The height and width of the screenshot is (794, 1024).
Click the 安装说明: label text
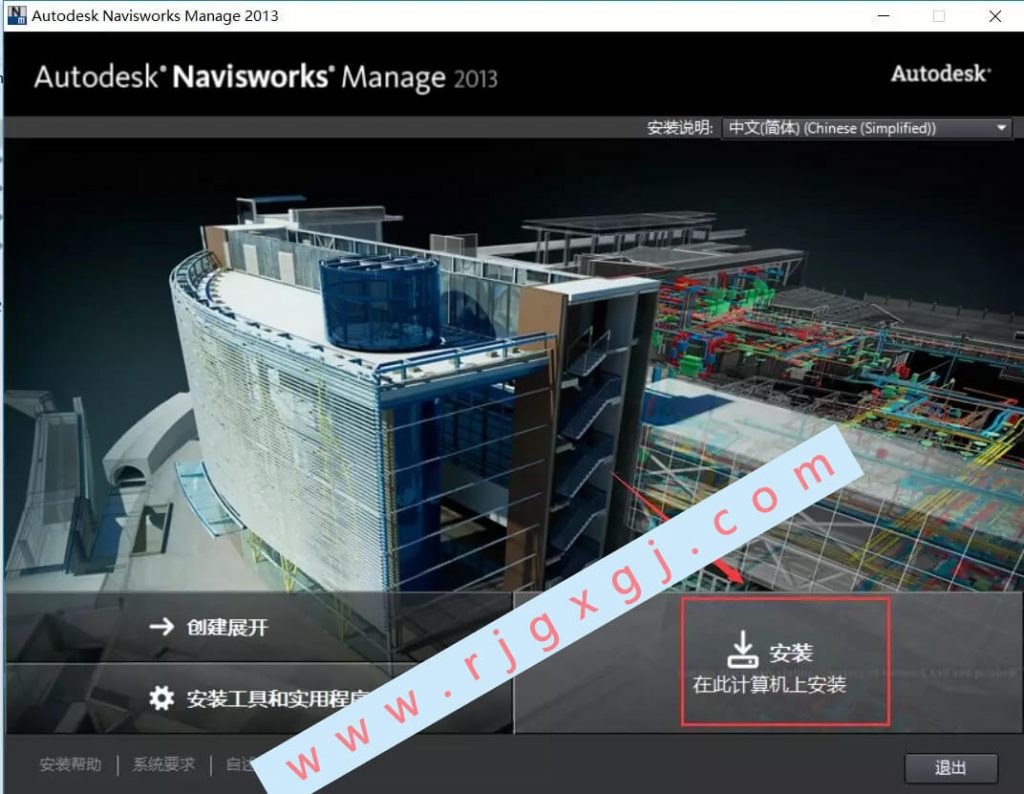coord(679,128)
